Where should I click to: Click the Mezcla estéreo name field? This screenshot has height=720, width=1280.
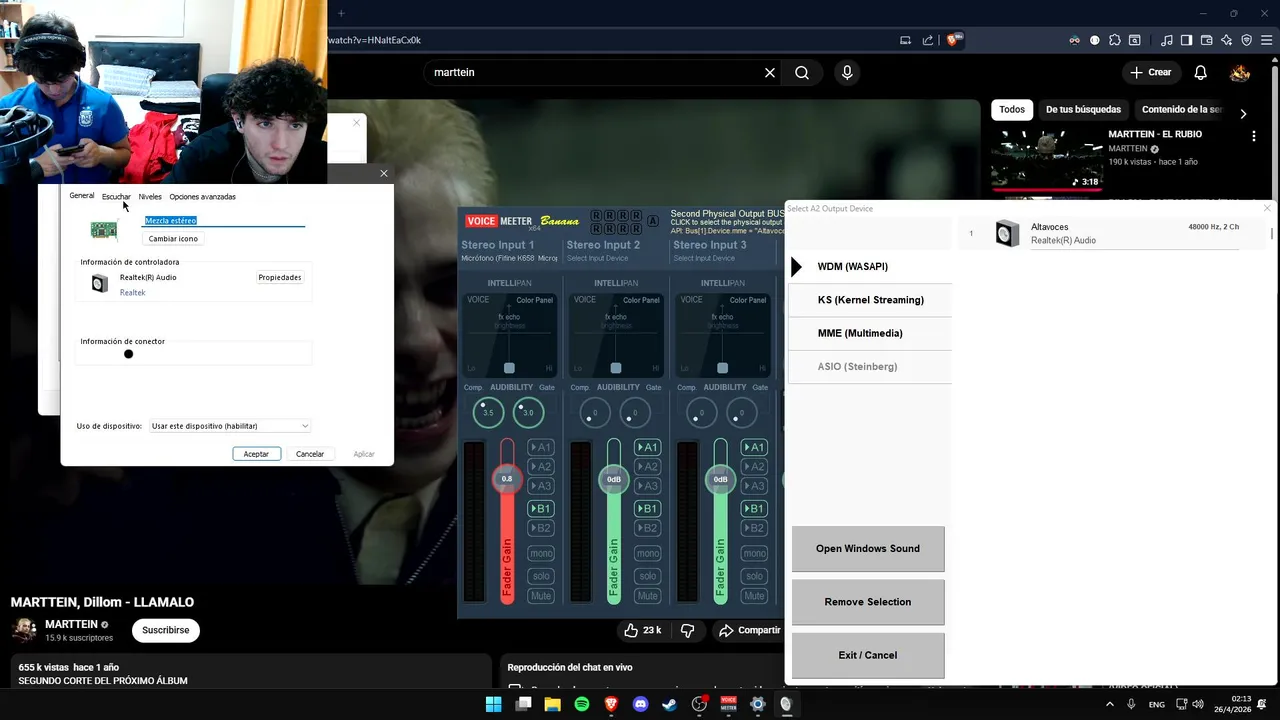(x=224, y=220)
